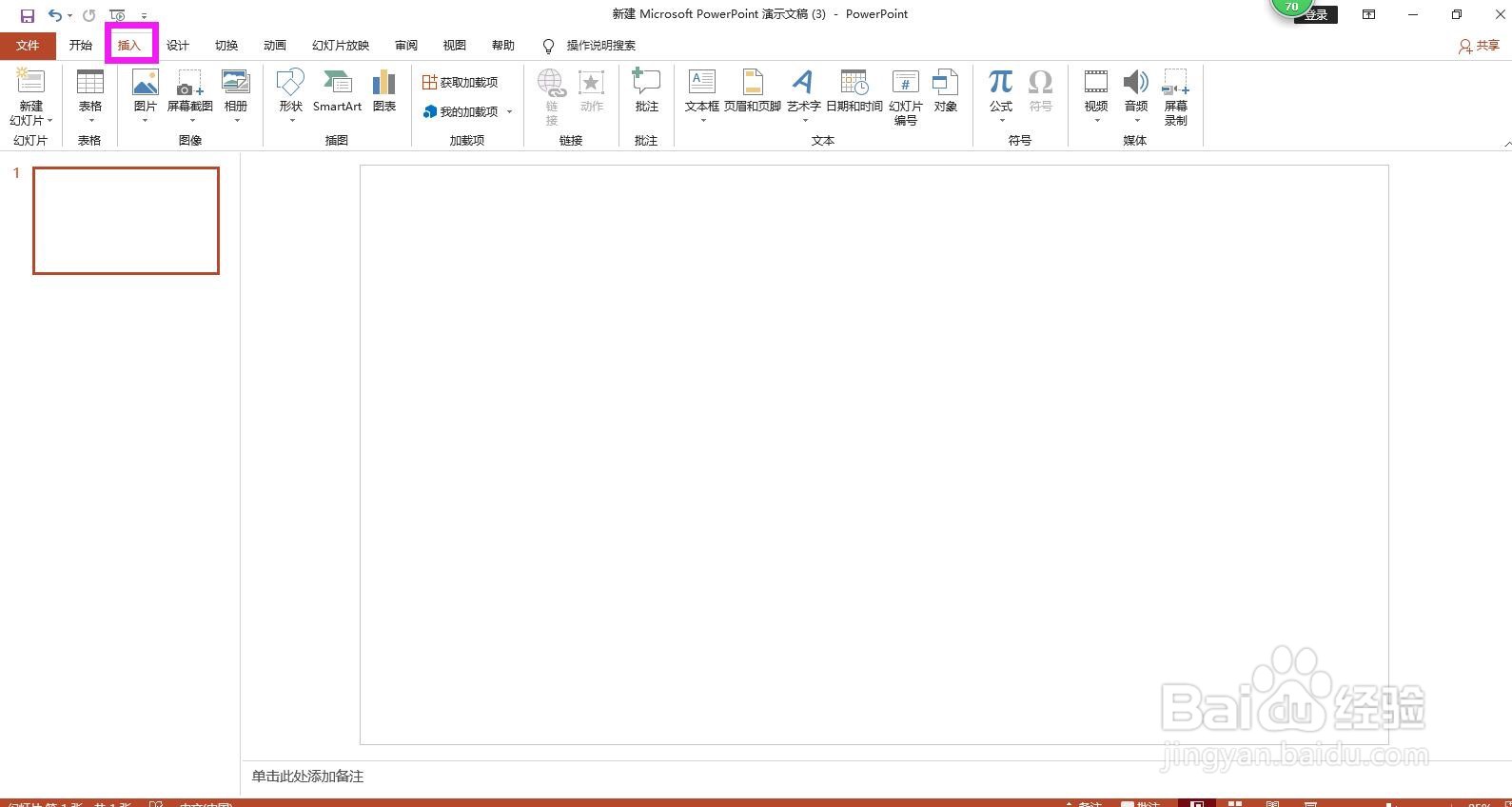Switch to the 切换 (Transitions) tab
This screenshot has height=807, width=1512.
226,46
